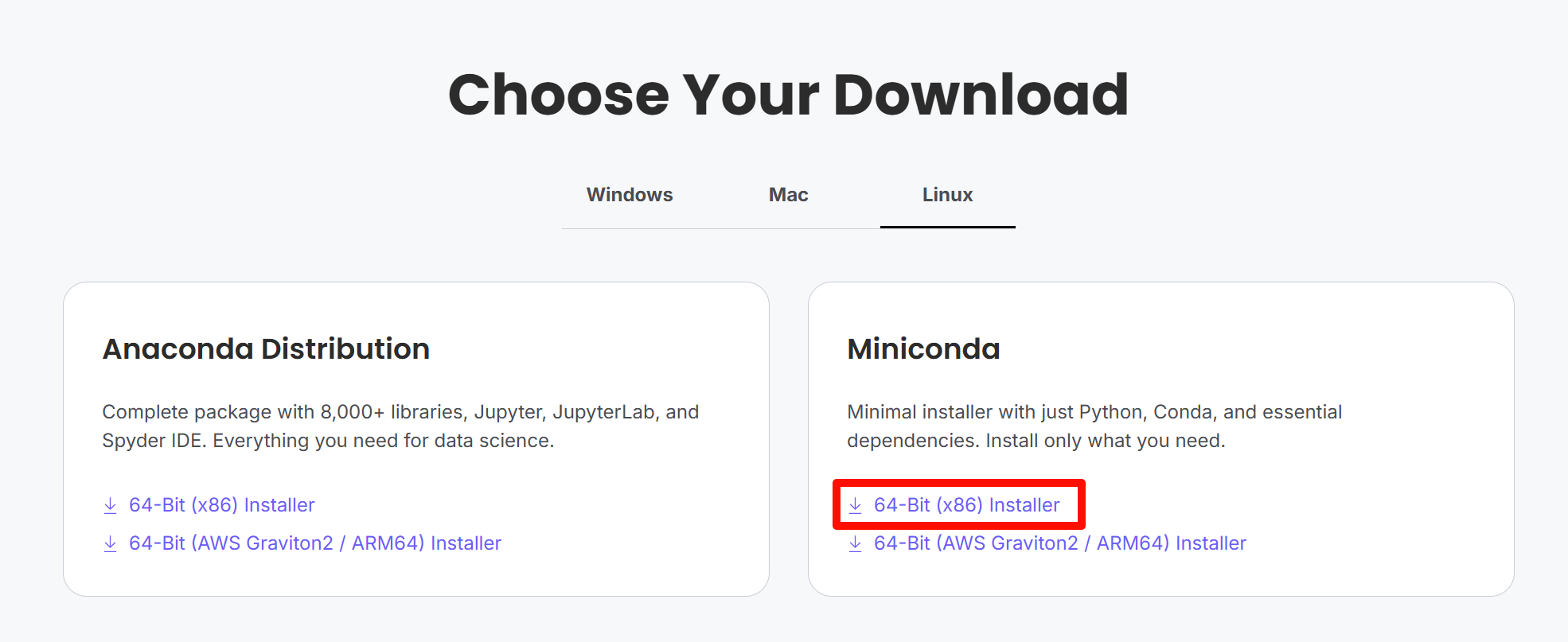Click download icon beside Anaconda x86 installer
1568x642 pixels.
(x=111, y=505)
